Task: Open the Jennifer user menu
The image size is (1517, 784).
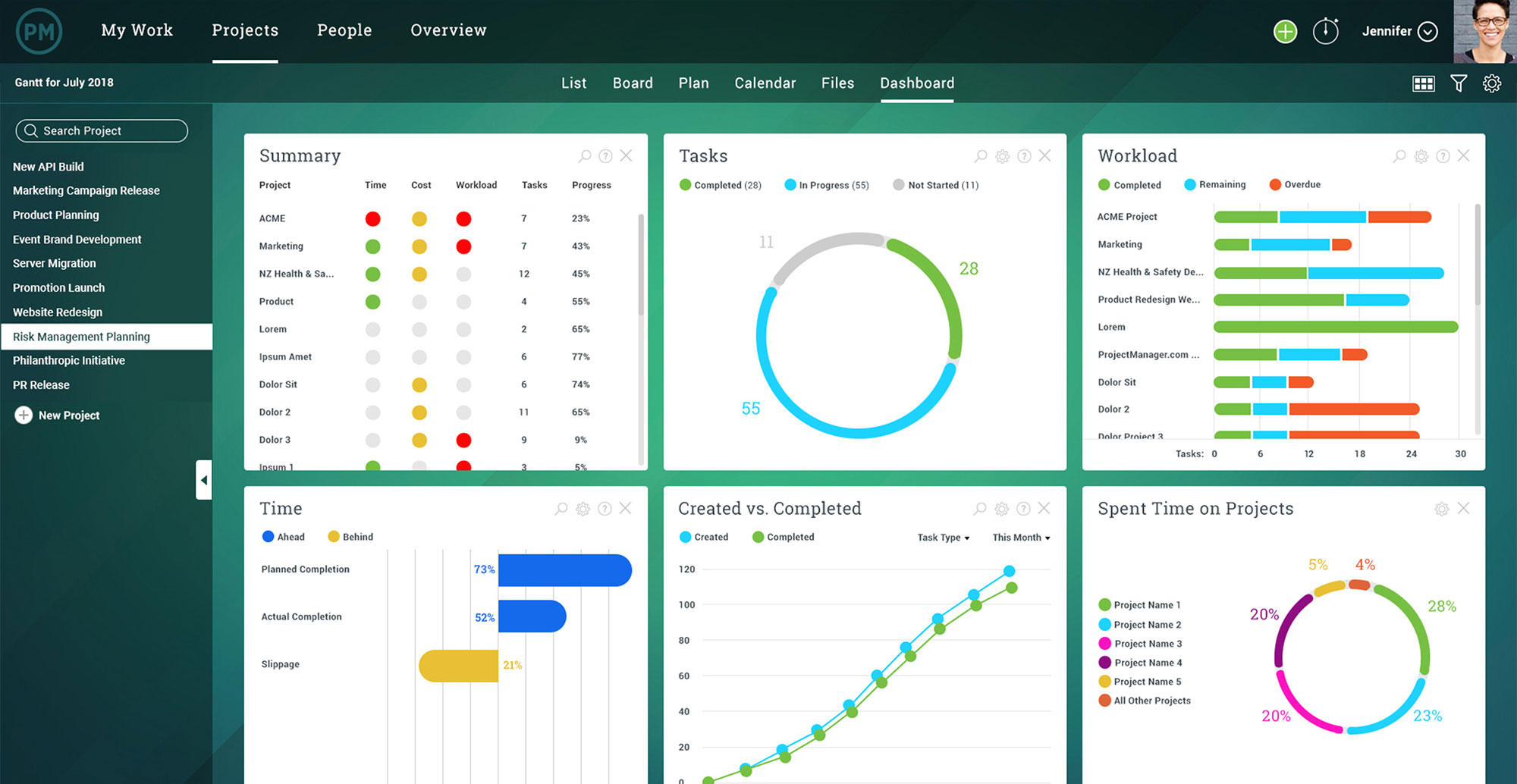Action: point(1399,31)
